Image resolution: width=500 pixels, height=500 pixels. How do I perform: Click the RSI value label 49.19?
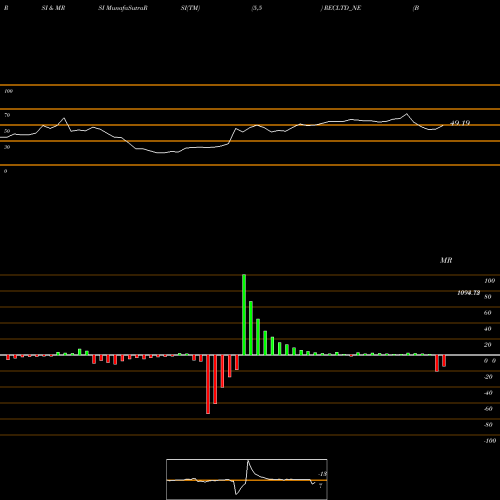460,123
